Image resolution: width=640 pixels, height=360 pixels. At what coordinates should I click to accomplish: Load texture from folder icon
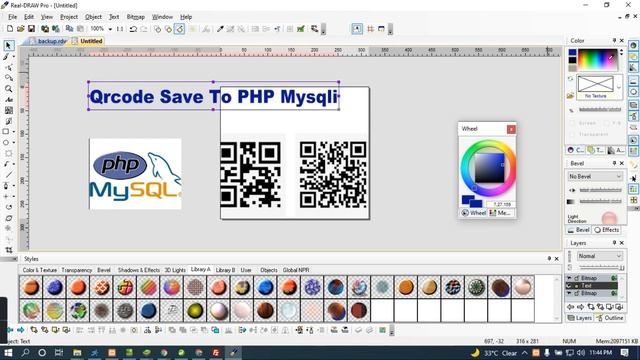571,96
